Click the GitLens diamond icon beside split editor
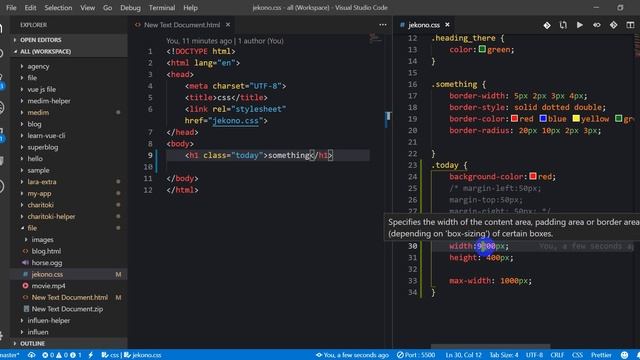The width and height of the screenshot is (640, 360). click(x=613, y=25)
